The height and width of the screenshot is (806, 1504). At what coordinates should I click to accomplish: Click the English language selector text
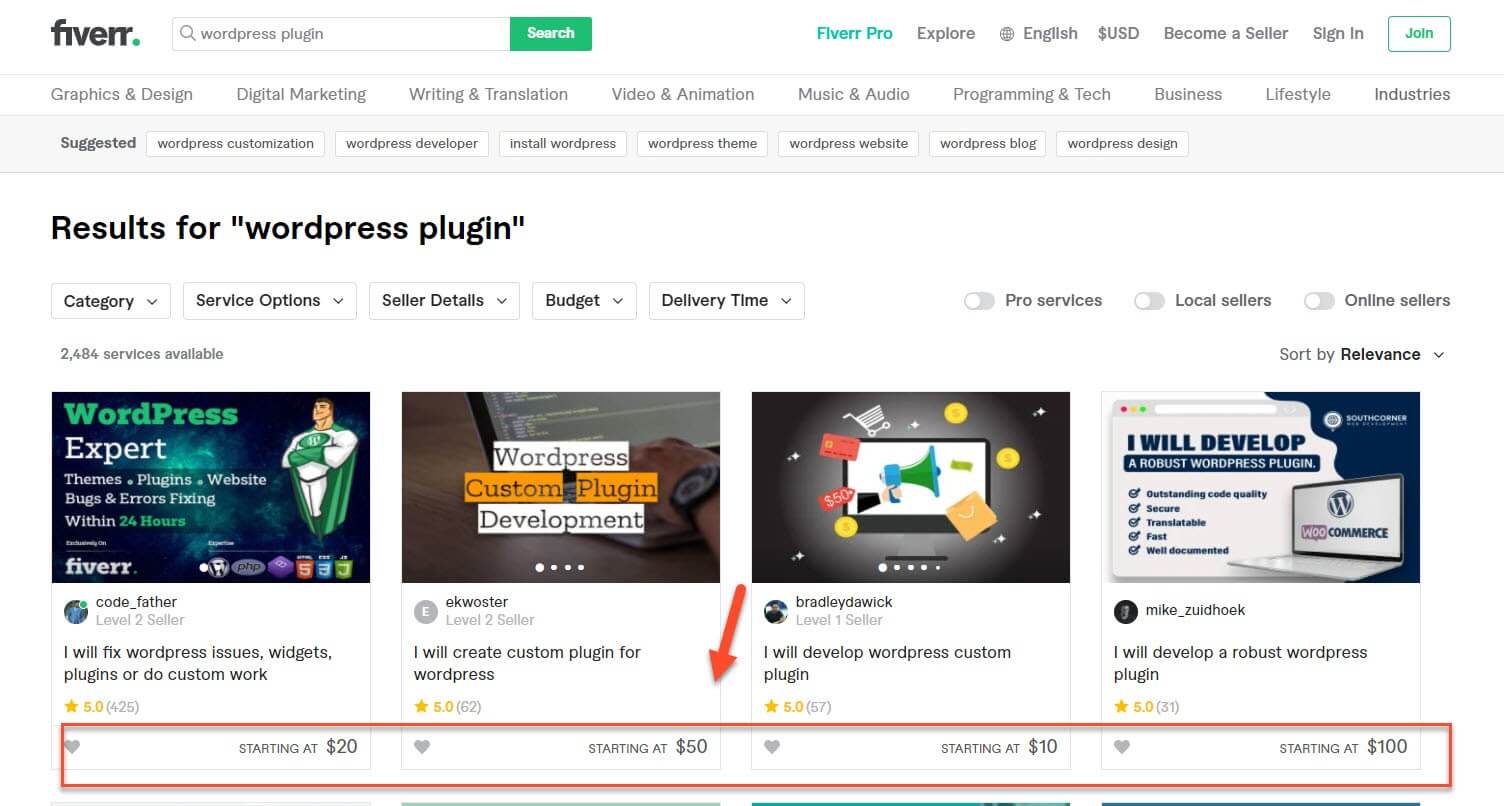click(1050, 33)
